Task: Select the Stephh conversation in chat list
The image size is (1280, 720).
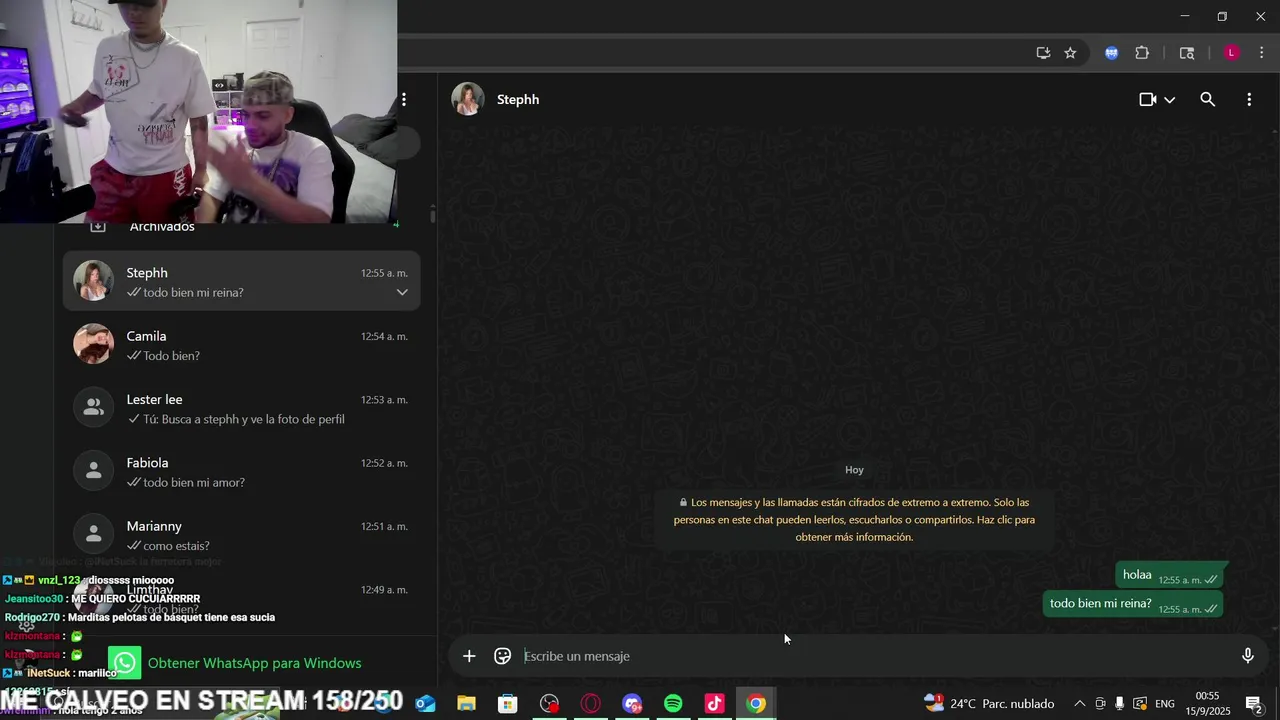Action: click(x=241, y=282)
